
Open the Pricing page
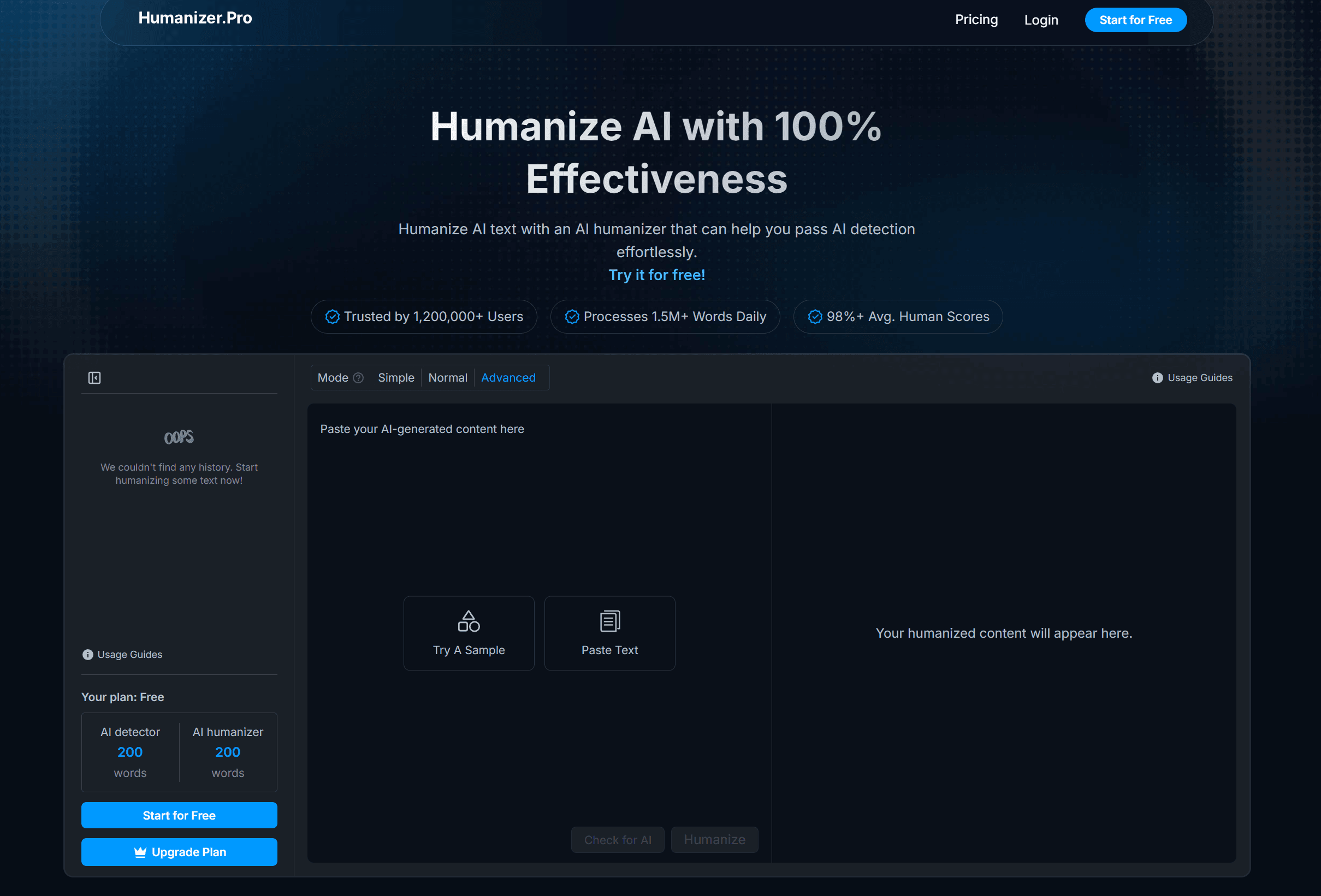coord(976,20)
